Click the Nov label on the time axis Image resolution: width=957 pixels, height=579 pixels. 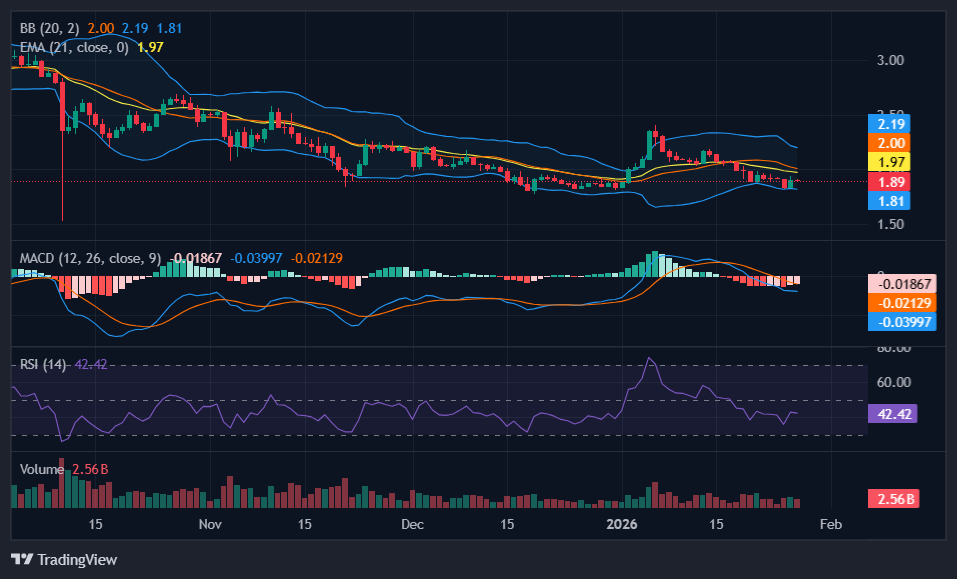tap(209, 523)
